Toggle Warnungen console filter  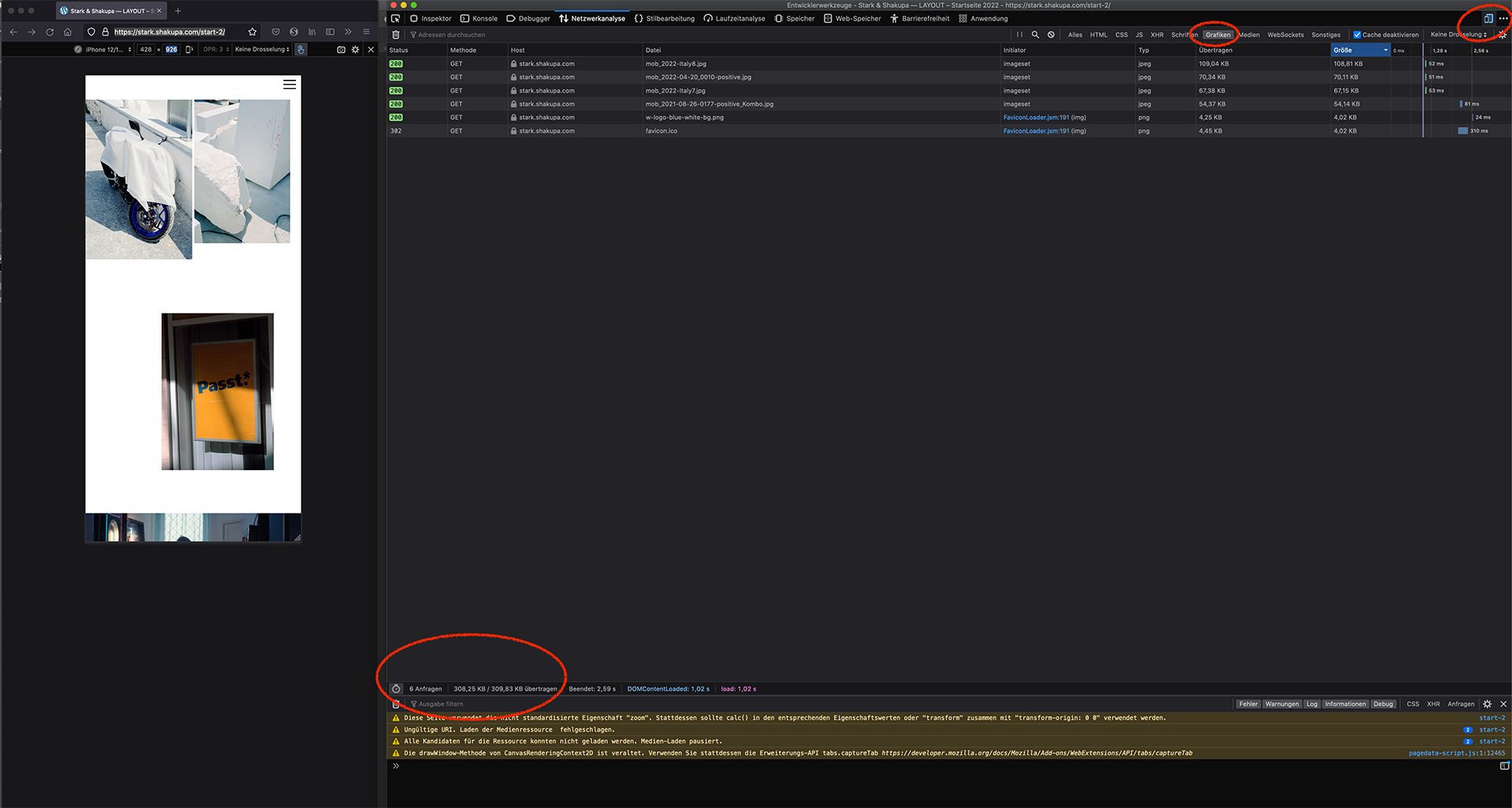click(1282, 704)
